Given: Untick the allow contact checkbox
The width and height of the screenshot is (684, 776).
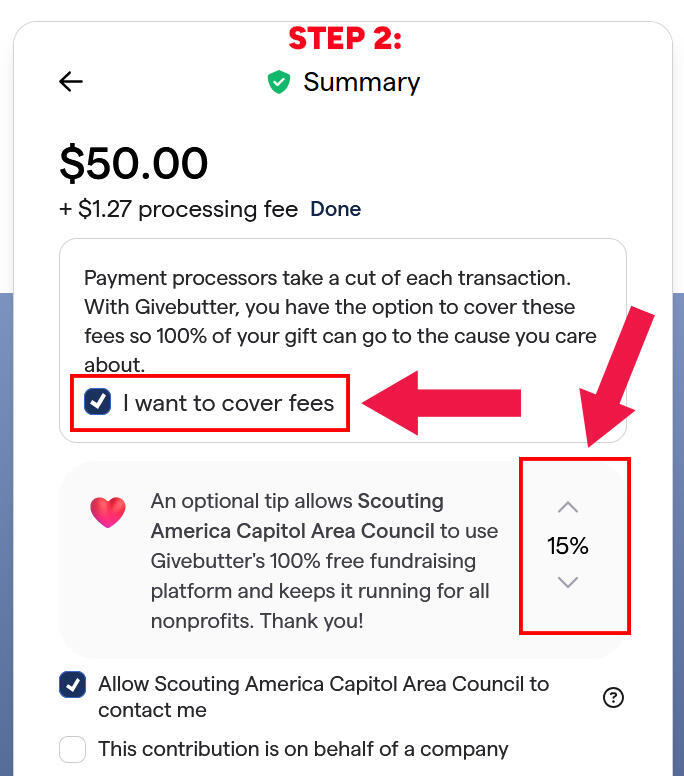Looking at the screenshot, I should [x=72, y=685].
